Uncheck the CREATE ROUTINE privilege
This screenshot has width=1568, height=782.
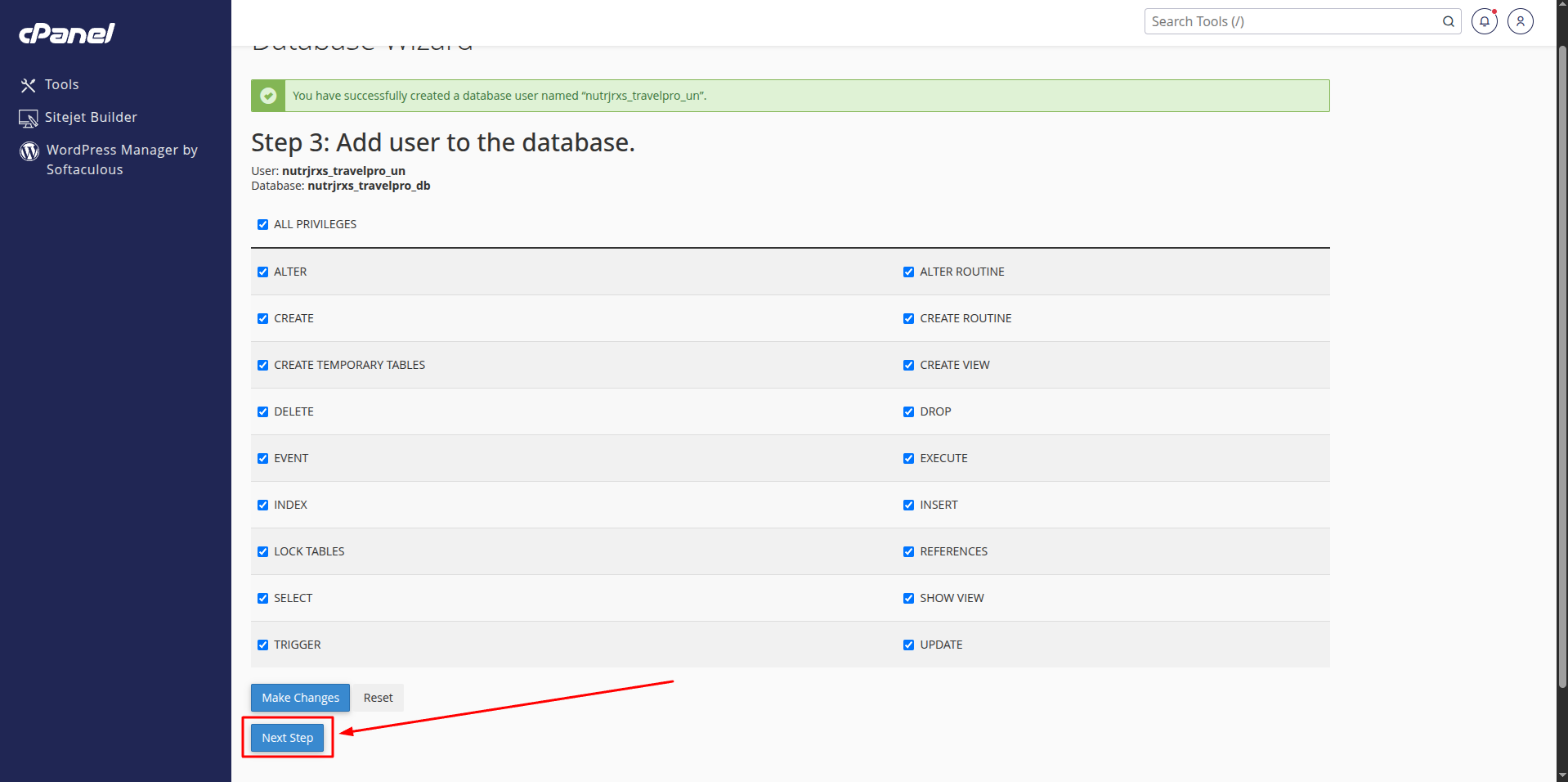[908, 318]
